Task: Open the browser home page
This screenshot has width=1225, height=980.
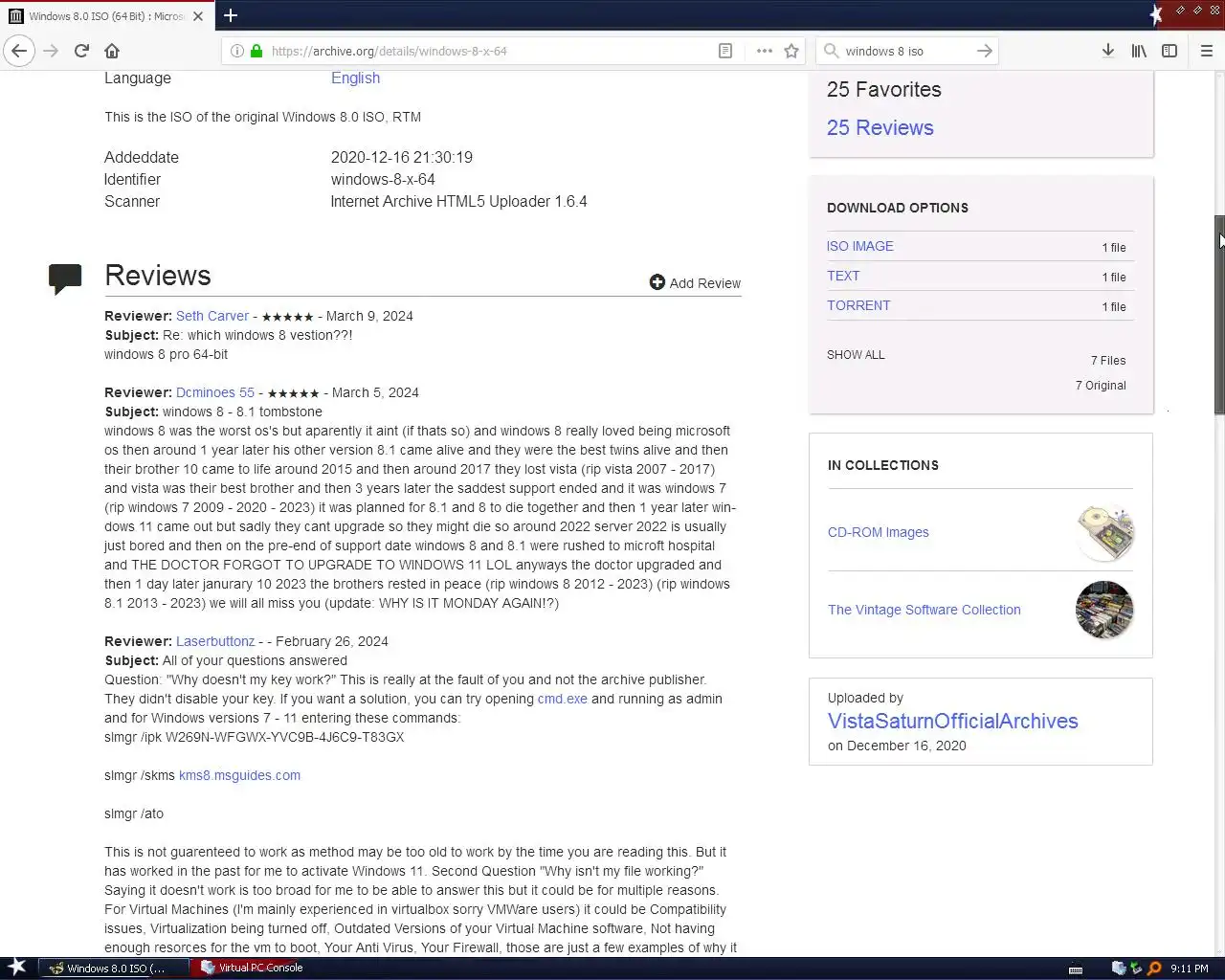Action: 112,51
